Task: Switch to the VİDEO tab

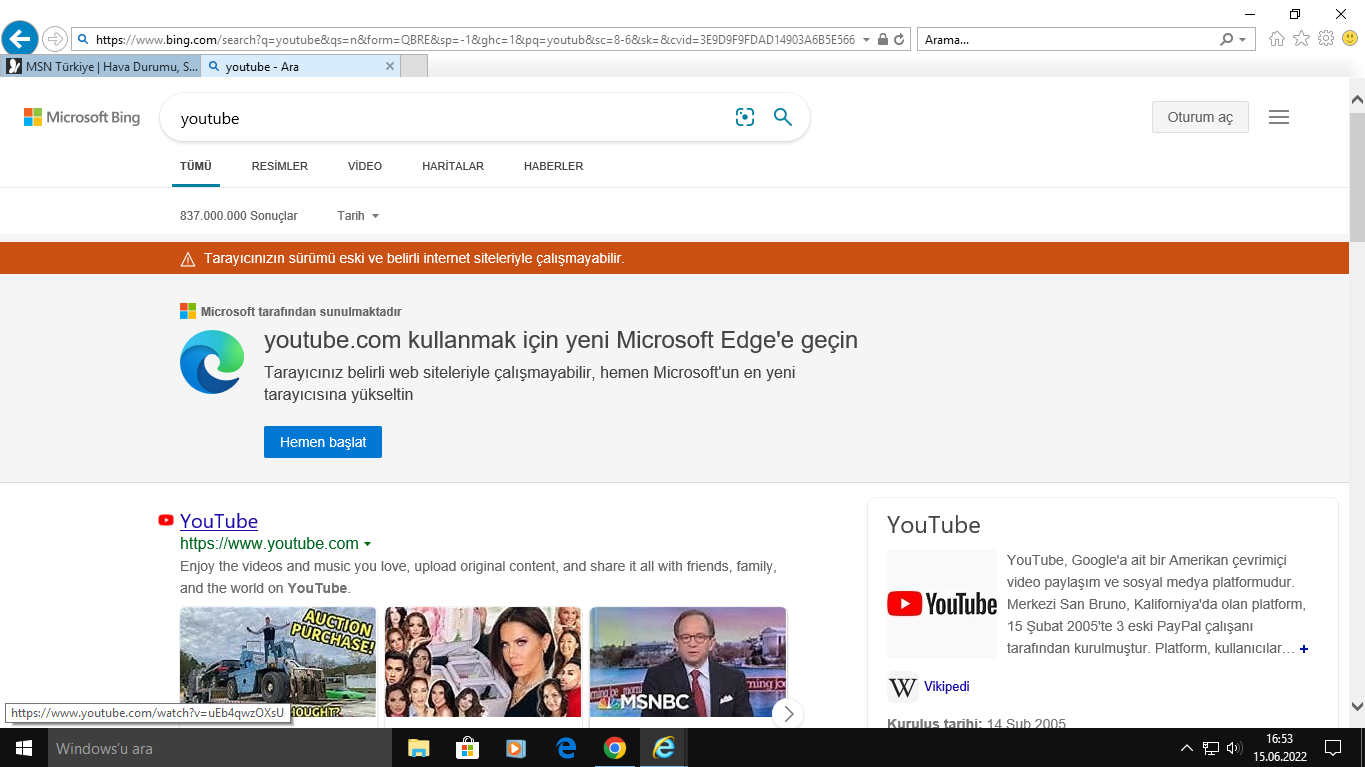Action: click(365, 166)
